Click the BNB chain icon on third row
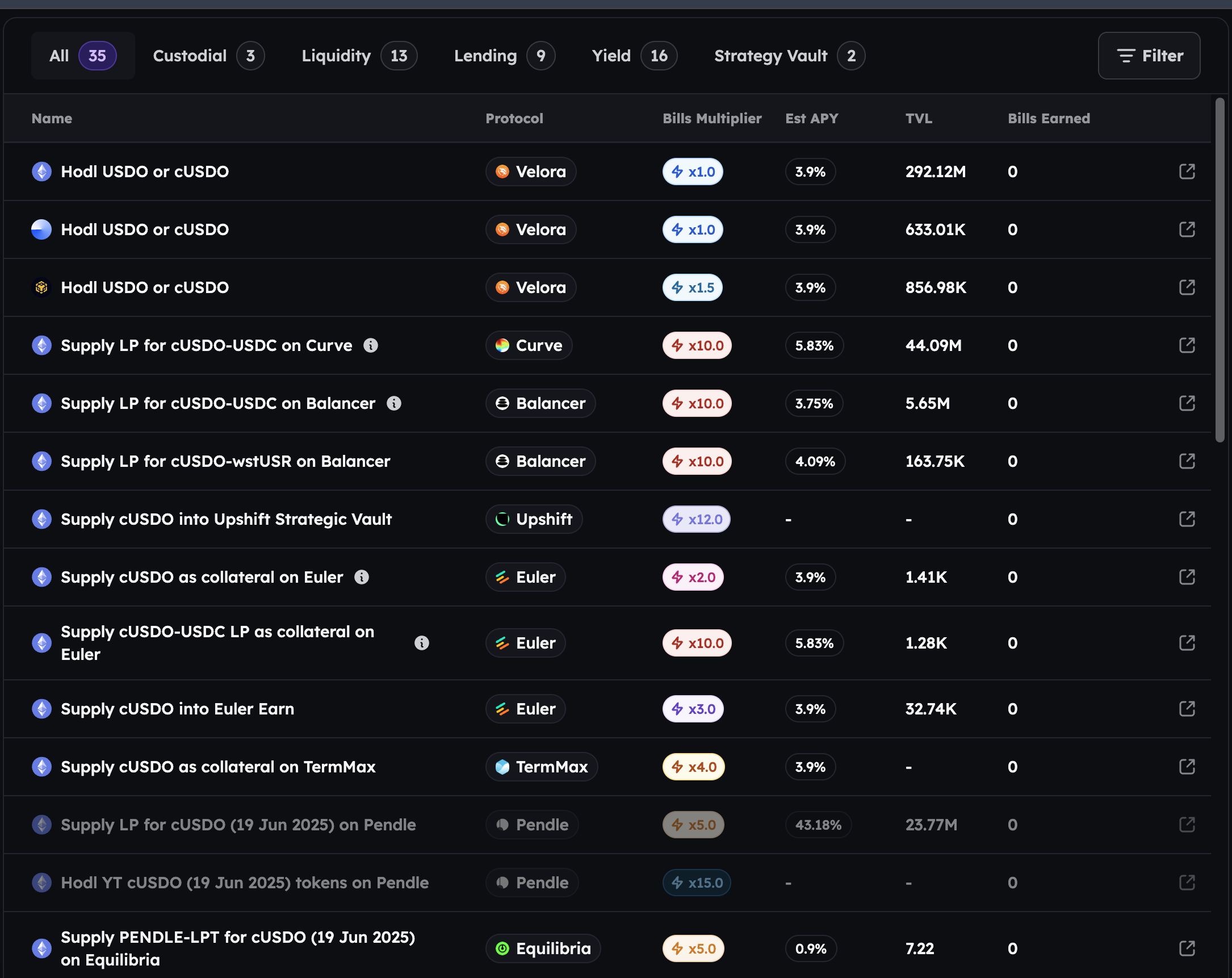The image size is (1232, 978). pyautogui.click(x=41, y=287)
